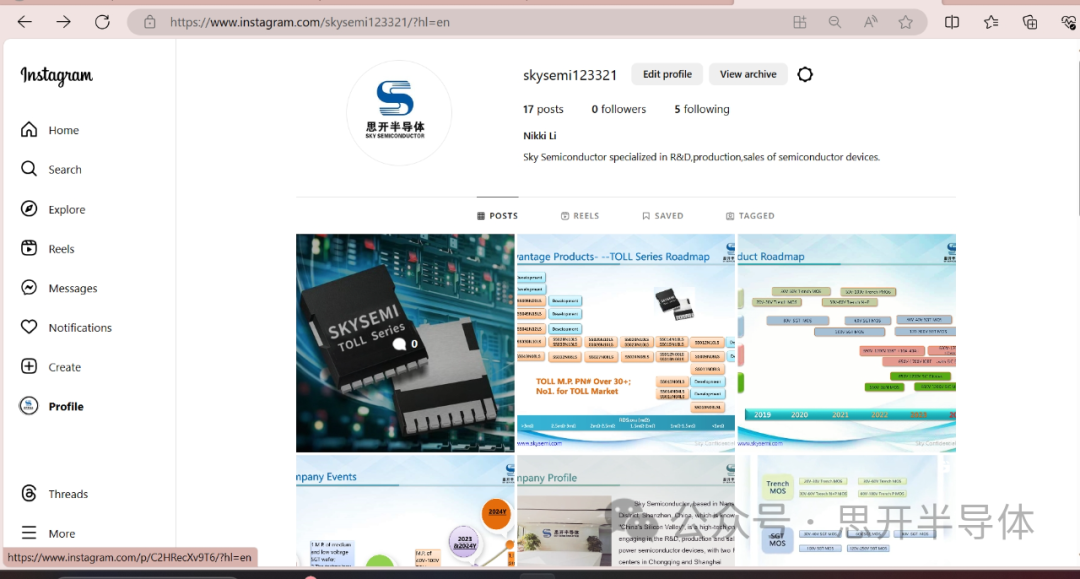
Task: Switch to the REELS tab
Action: (580, 215)
